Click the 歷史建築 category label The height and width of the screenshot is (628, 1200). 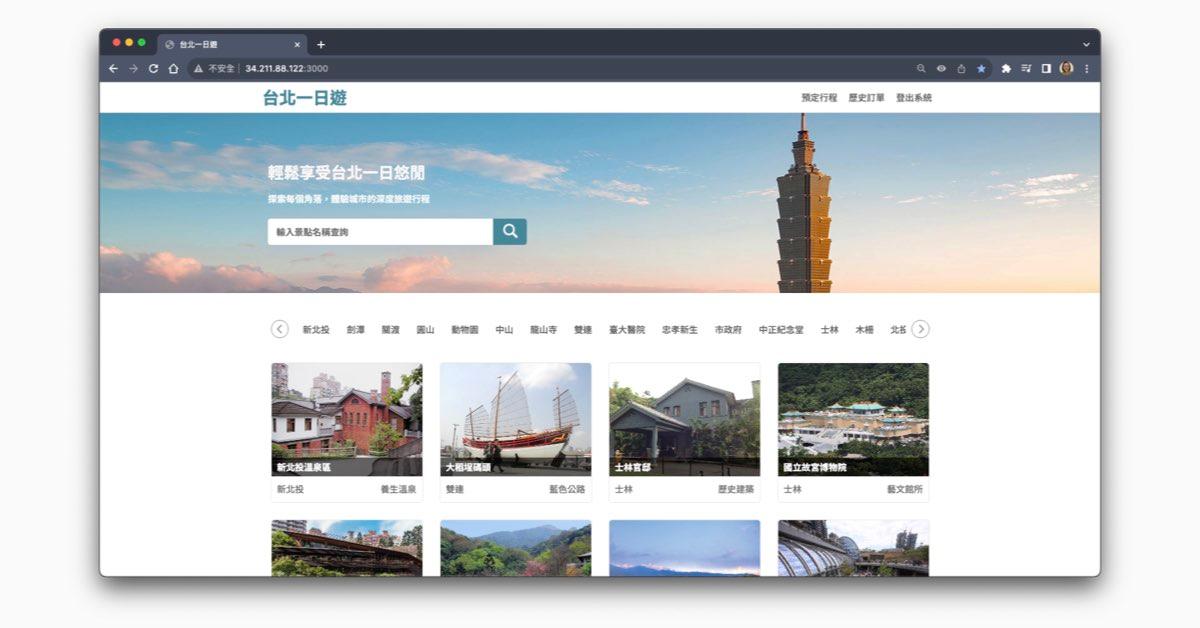coord(736,490)
